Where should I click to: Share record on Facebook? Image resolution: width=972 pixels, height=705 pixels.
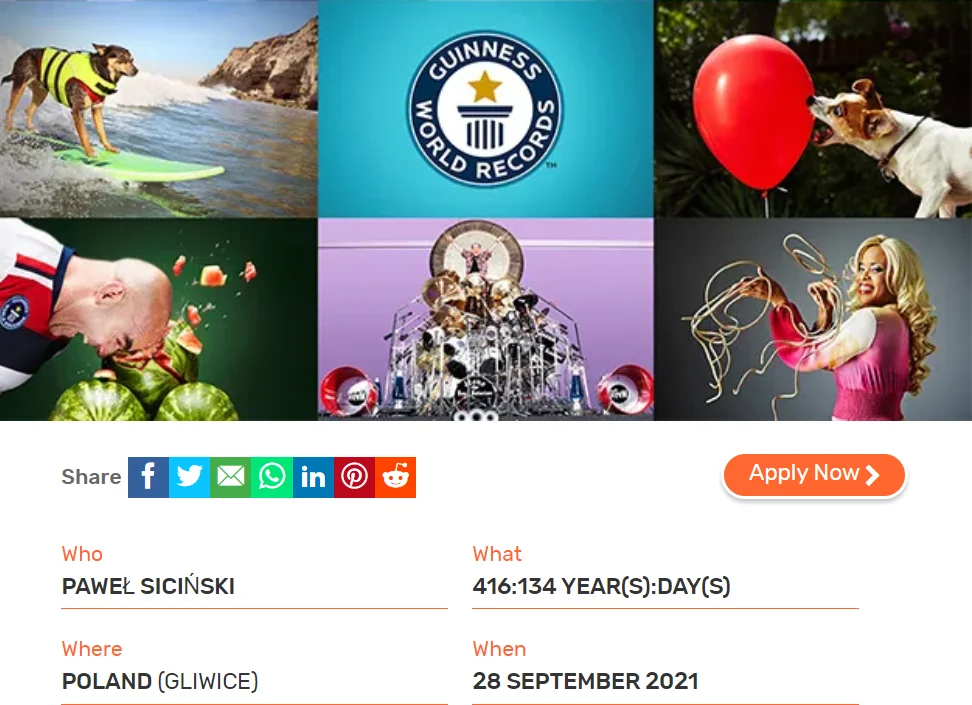pyautogui.click(x=148, y=477)
